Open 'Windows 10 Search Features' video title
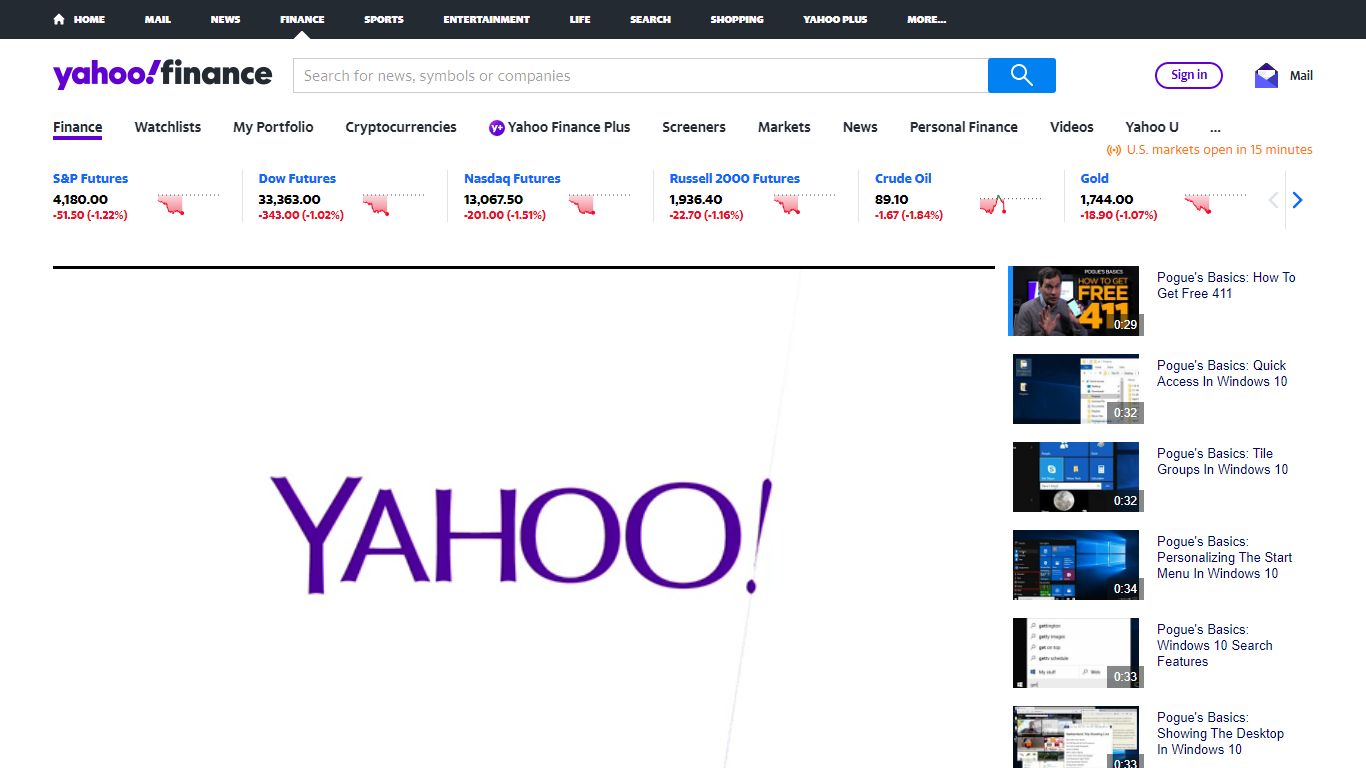 [1215, 645]
